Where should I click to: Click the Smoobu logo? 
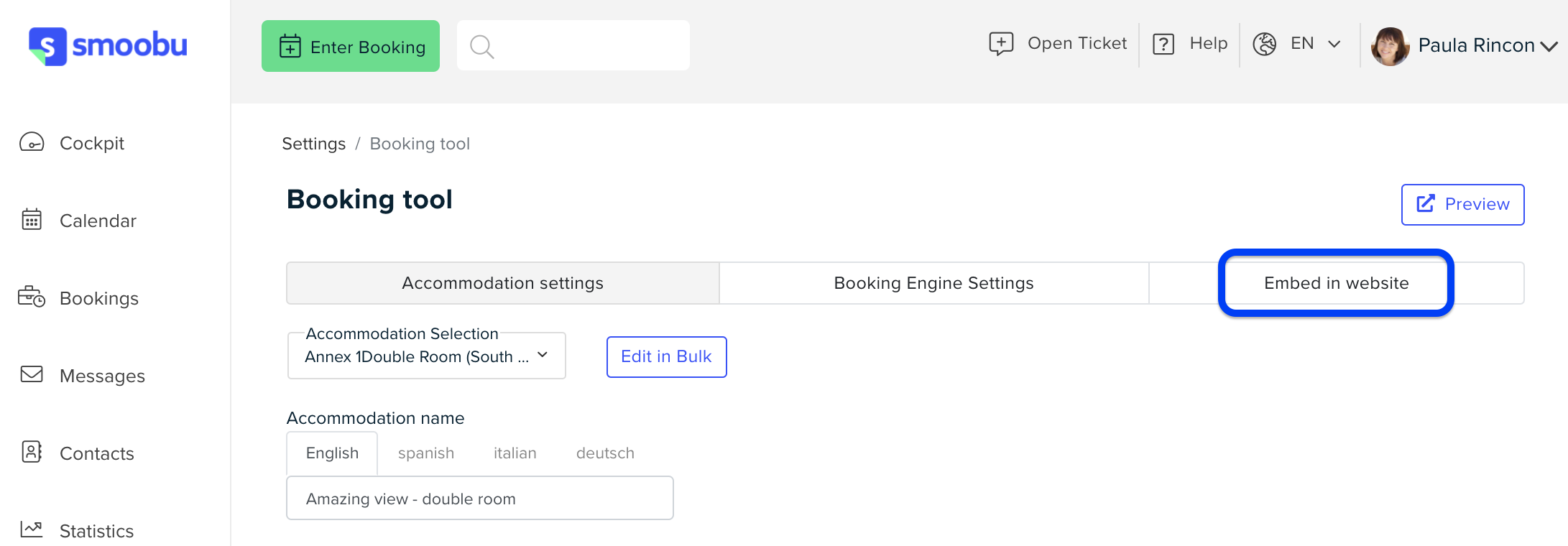tap(108, 46)
